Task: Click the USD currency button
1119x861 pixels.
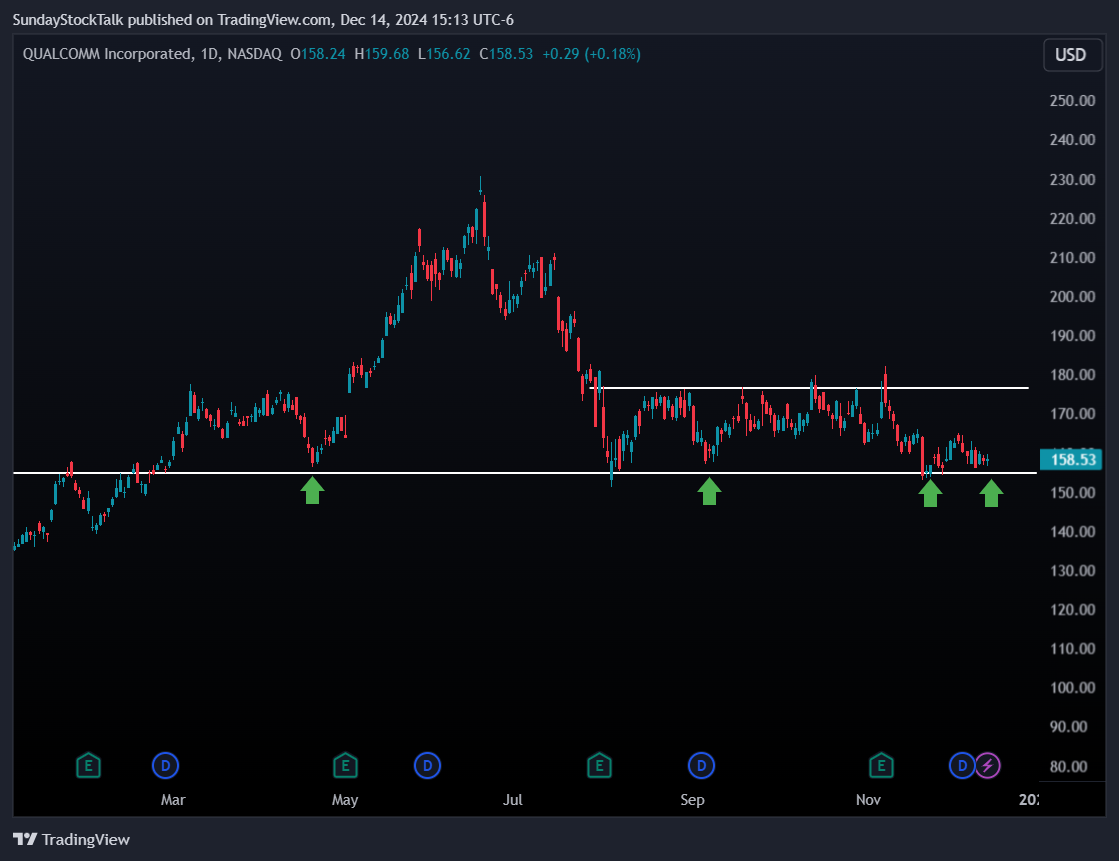Action: pos(1073,55)
